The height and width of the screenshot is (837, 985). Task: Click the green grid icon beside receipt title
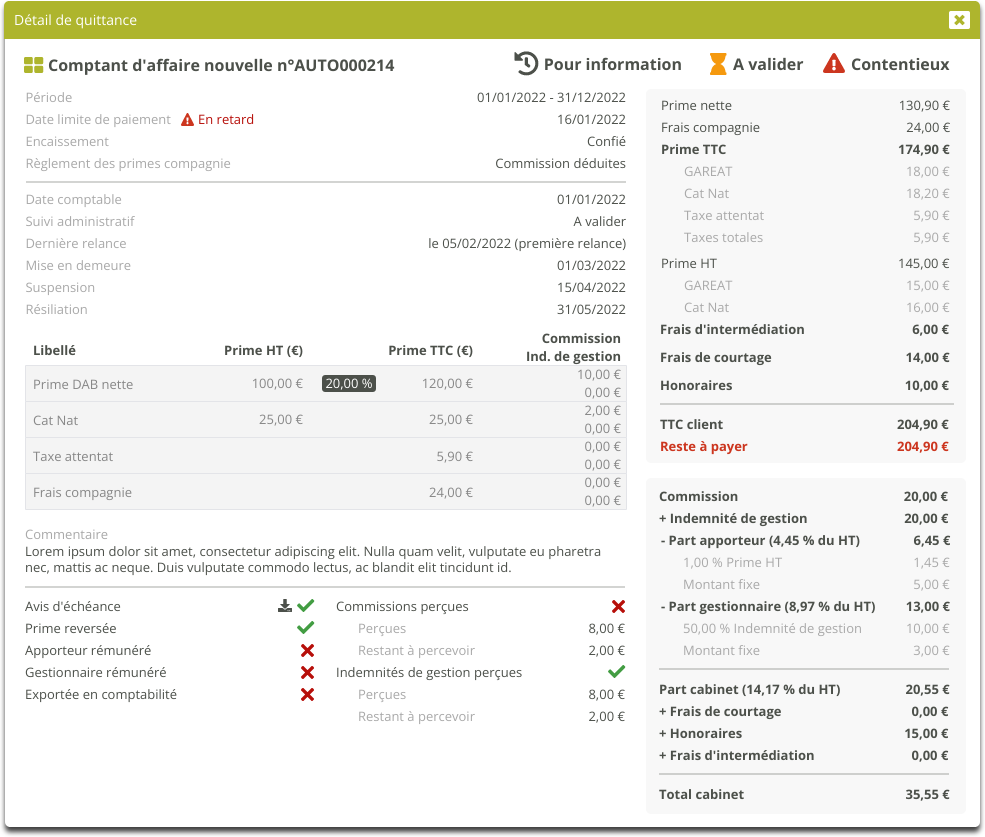click(34, 66)
